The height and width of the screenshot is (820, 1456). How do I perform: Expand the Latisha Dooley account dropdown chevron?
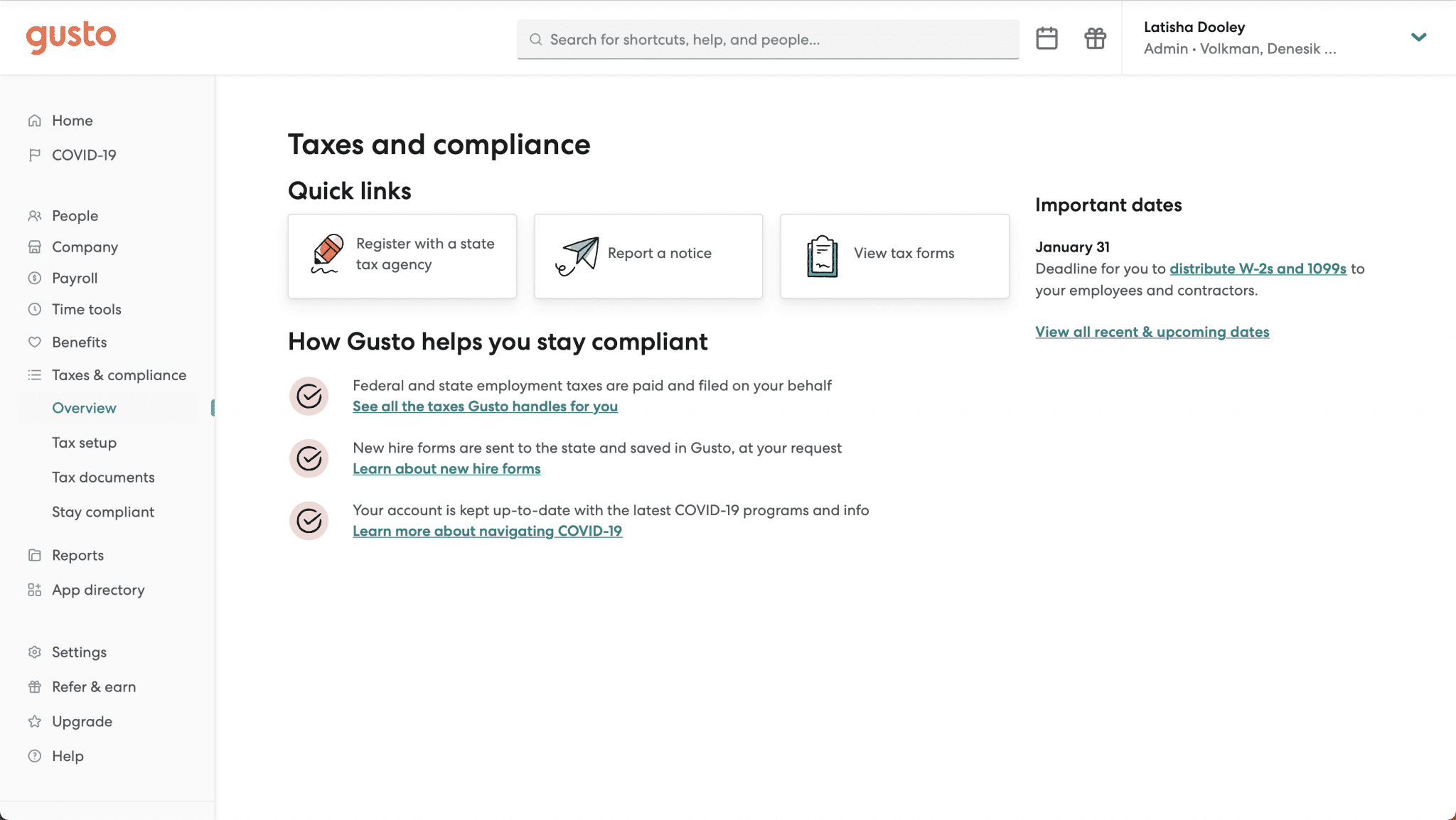[1418, 38]
